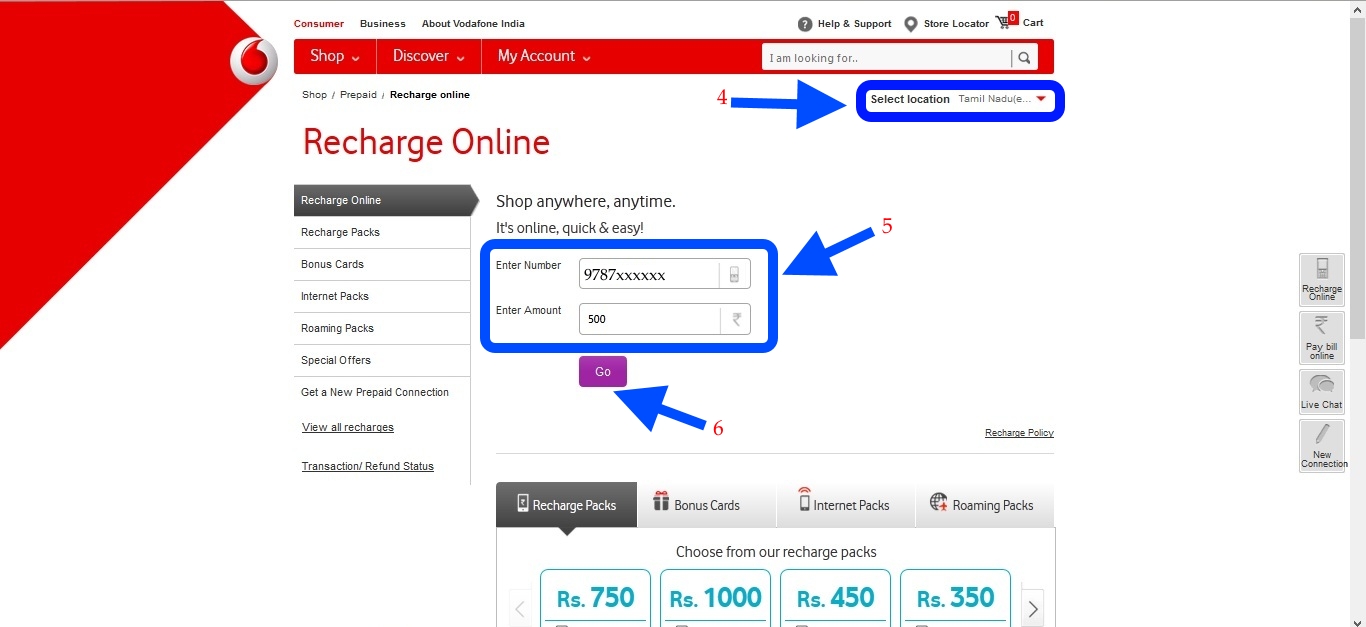Select the Rs. 450 recharge pack

point(835,598)
